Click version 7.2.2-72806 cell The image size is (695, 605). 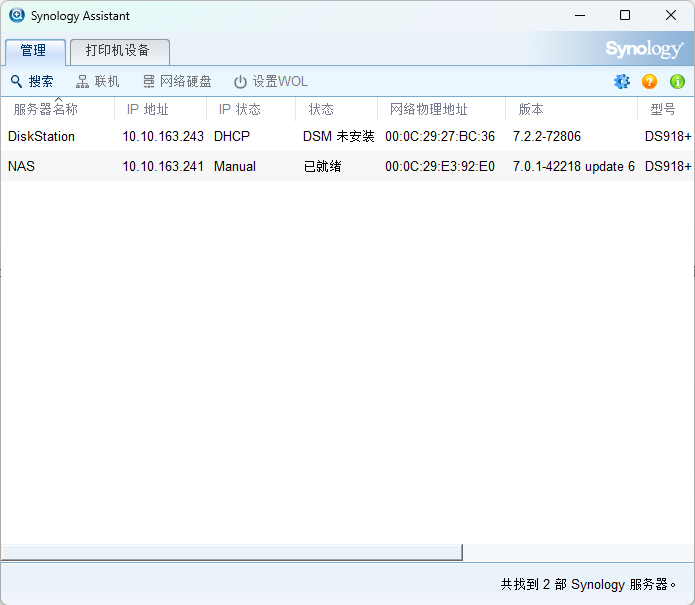(547, 137)
